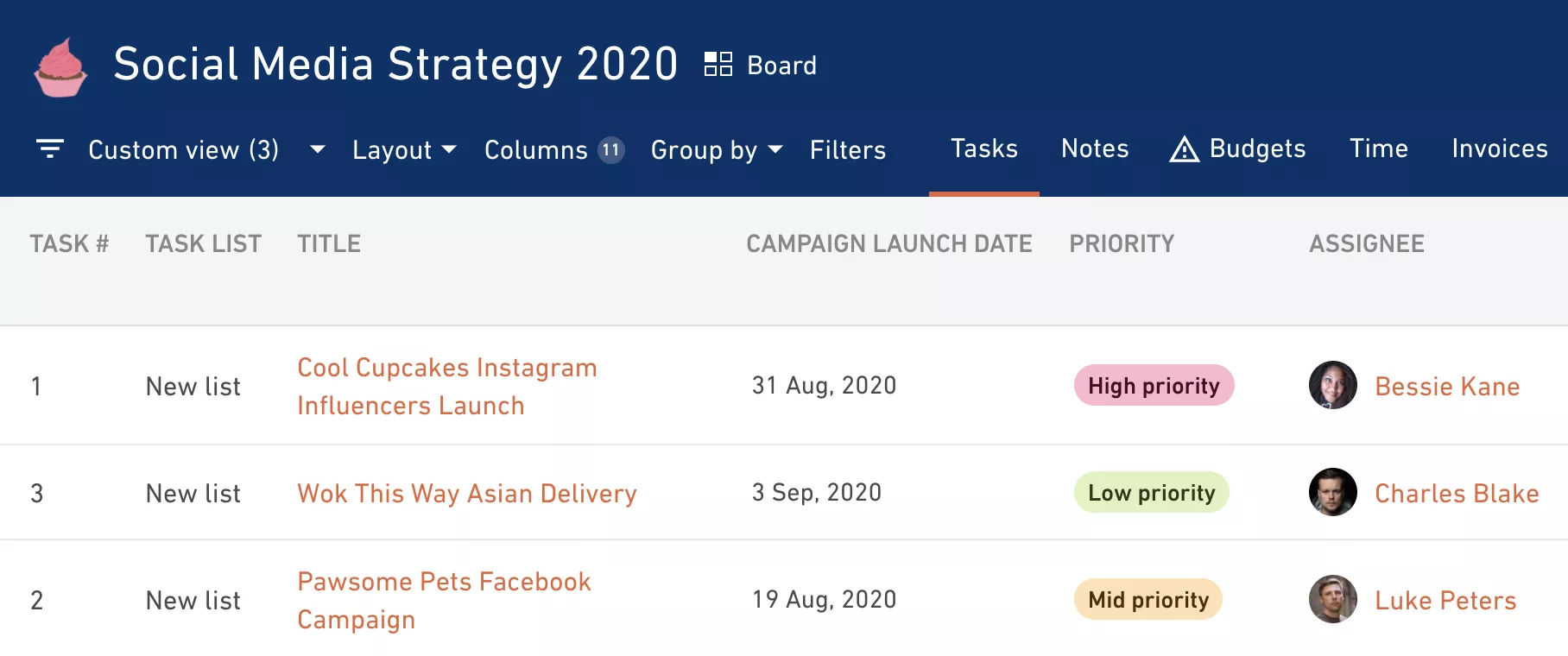1568x656 pixels.
Task: Click the Board view label
Action: point(781,66)
